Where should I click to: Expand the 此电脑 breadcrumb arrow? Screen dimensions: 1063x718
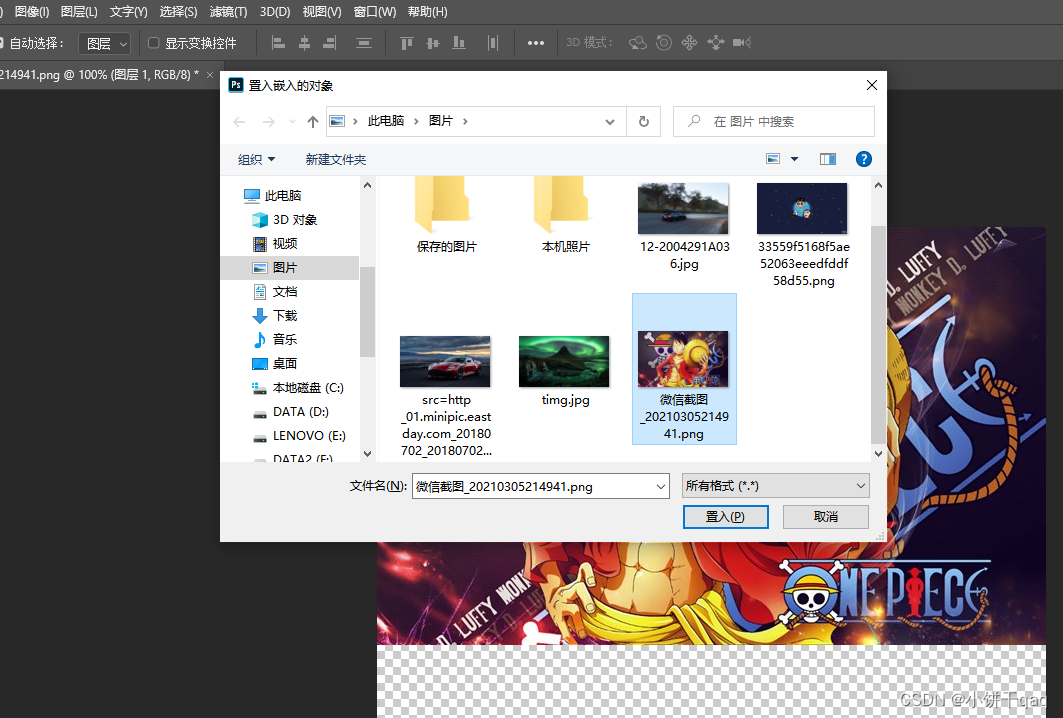click(x=417, y=121)
